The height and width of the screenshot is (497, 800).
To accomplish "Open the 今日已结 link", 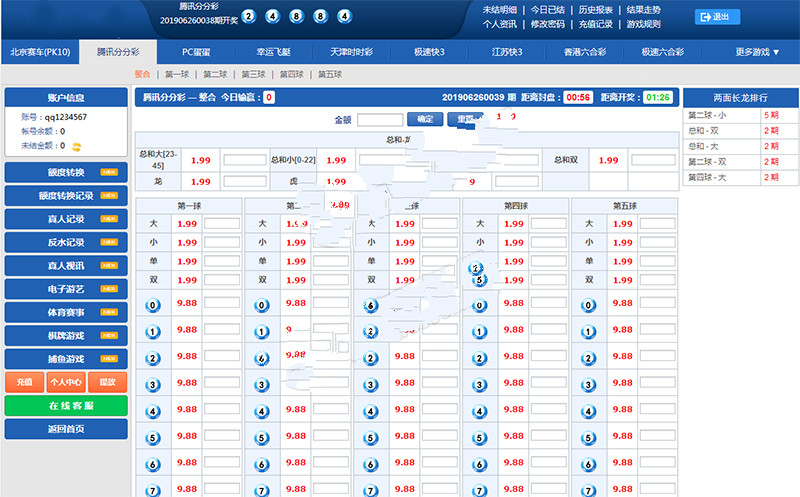I will (x=547, y=10).
